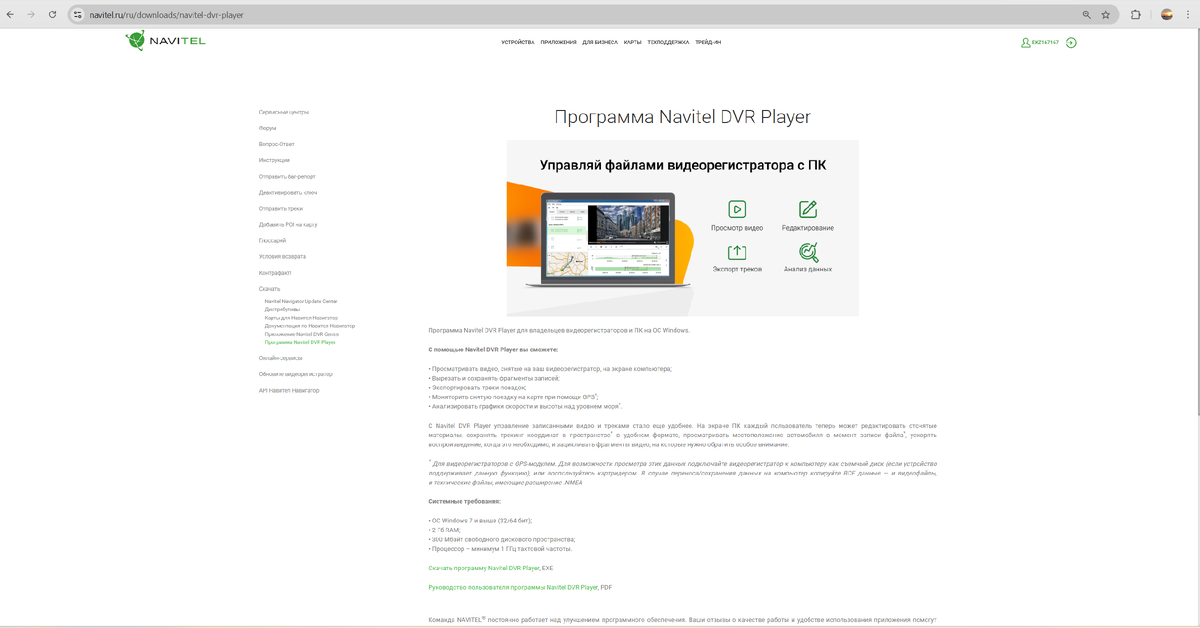
Task: Open Руководство пользователя программы PDF link
Action: [x=513, y=587]
